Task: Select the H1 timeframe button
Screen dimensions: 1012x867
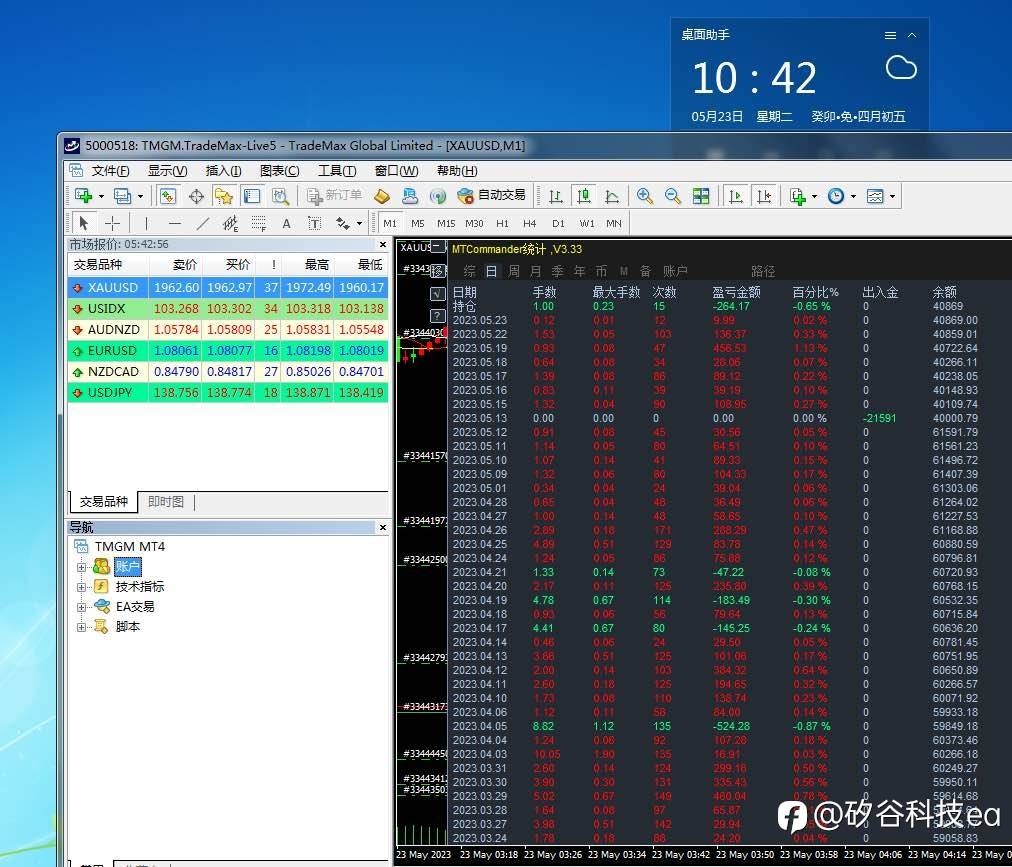Action: [x=502, y=223]
